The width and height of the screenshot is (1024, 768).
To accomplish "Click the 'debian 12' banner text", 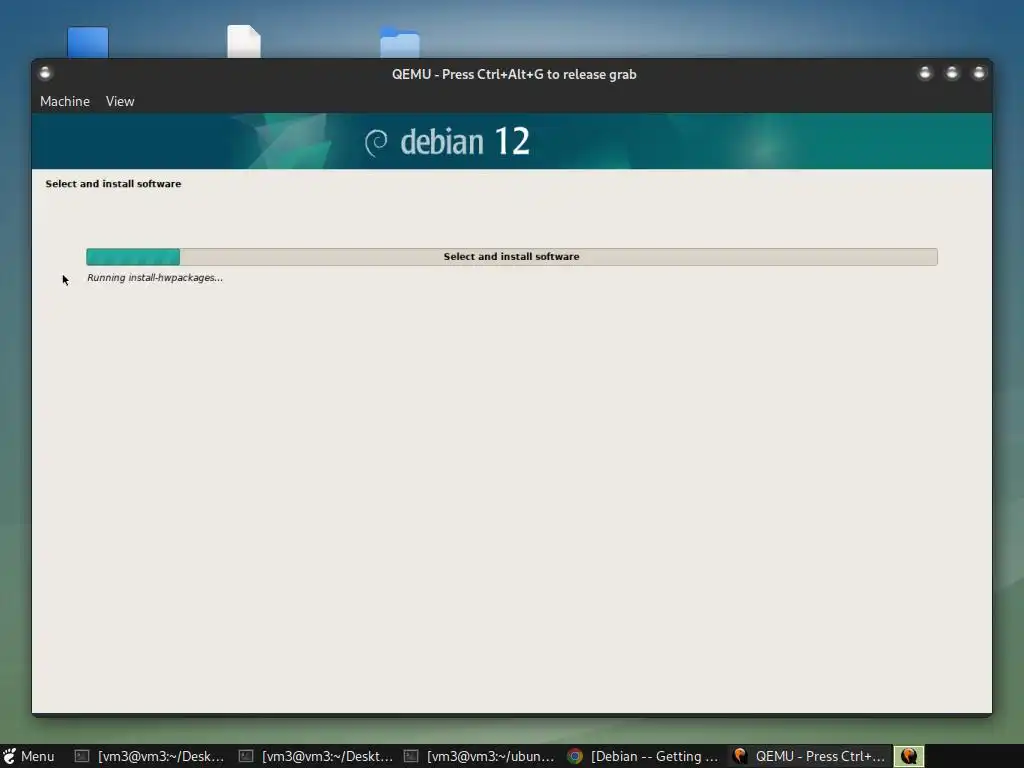I will pyautogui.click(x=464, y=142).
